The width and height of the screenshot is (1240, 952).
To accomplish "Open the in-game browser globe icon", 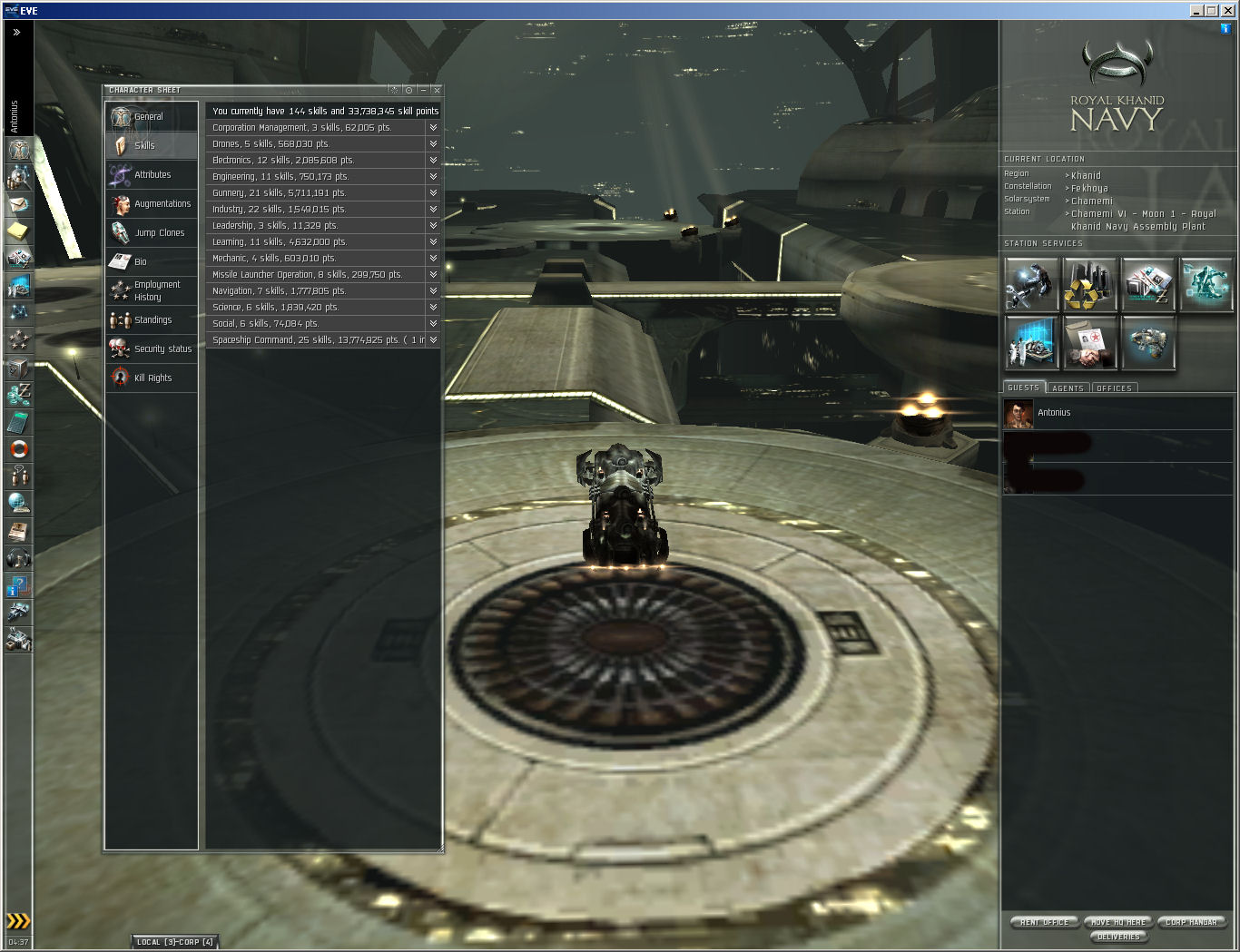I will (18, 503).
